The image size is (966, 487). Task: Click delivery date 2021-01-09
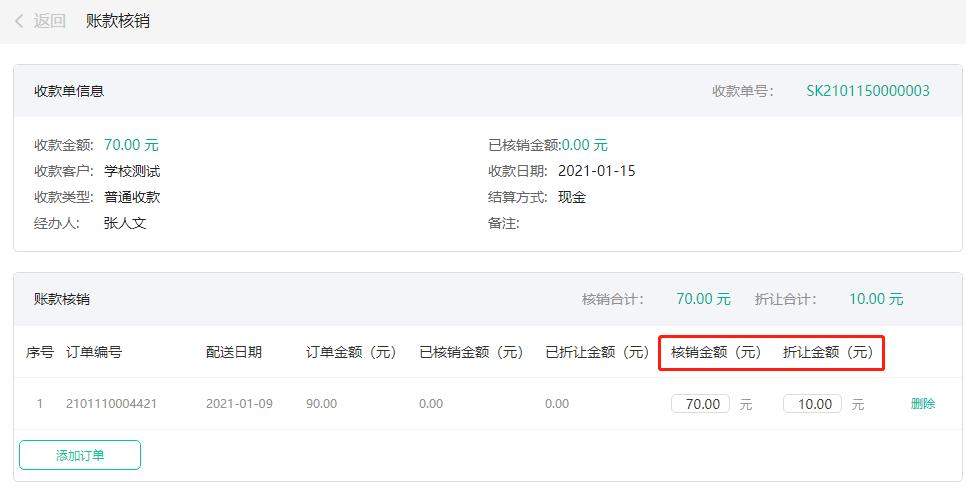coord(239,404)
